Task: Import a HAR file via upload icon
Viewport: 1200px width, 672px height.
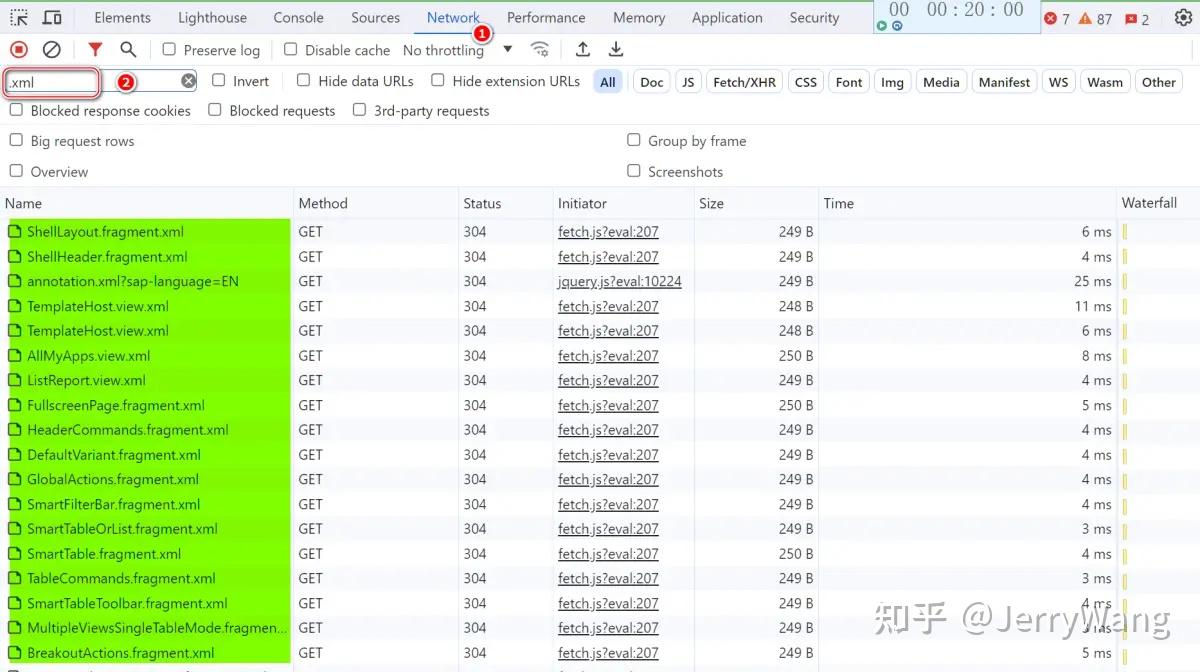Action: click(585, 48)
